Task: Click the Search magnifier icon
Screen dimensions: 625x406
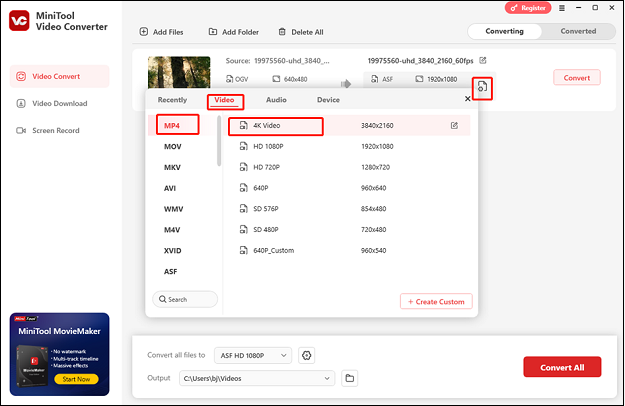Action: tap(163, 299)
